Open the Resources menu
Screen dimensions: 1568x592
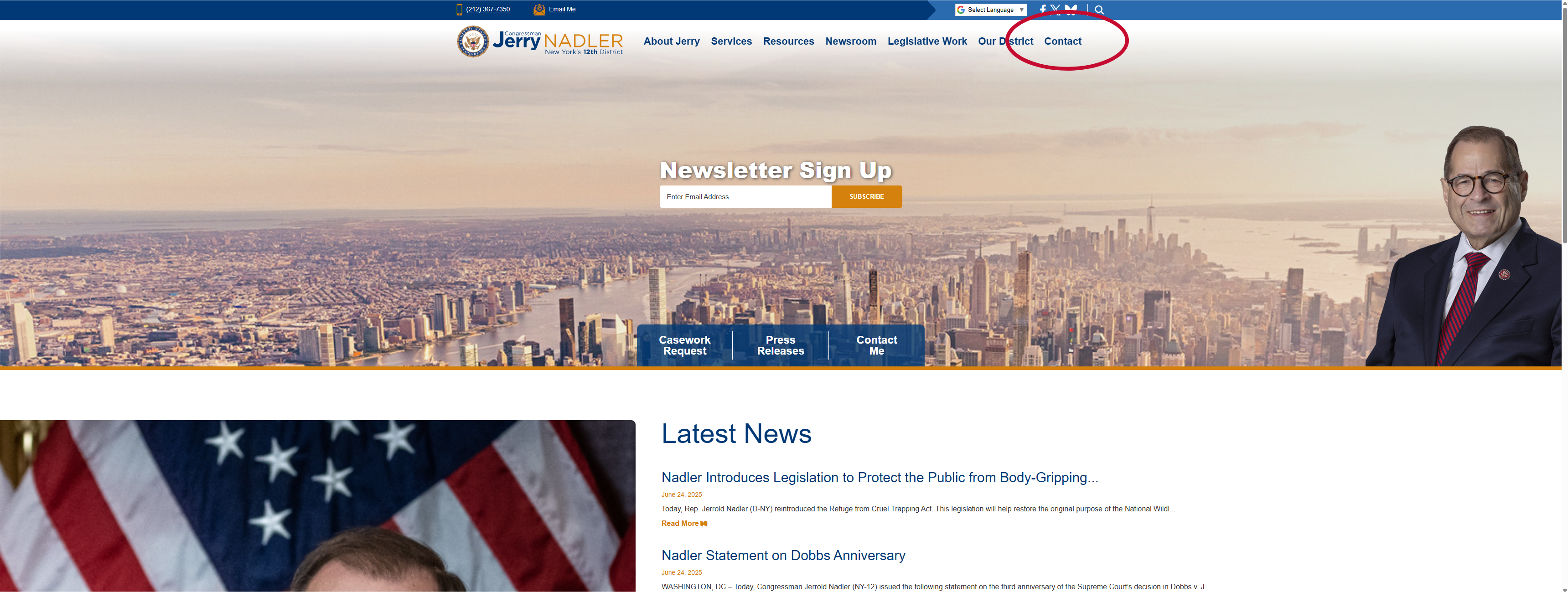[788, 41]
